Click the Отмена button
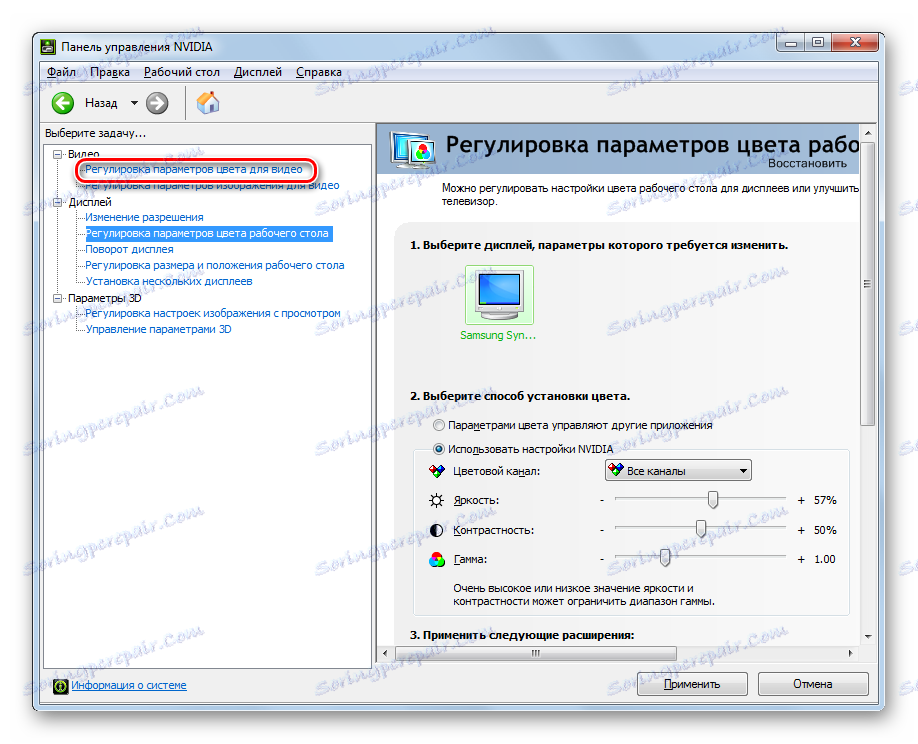The height and width of the screenshot is (744, 918). (813, 684)
